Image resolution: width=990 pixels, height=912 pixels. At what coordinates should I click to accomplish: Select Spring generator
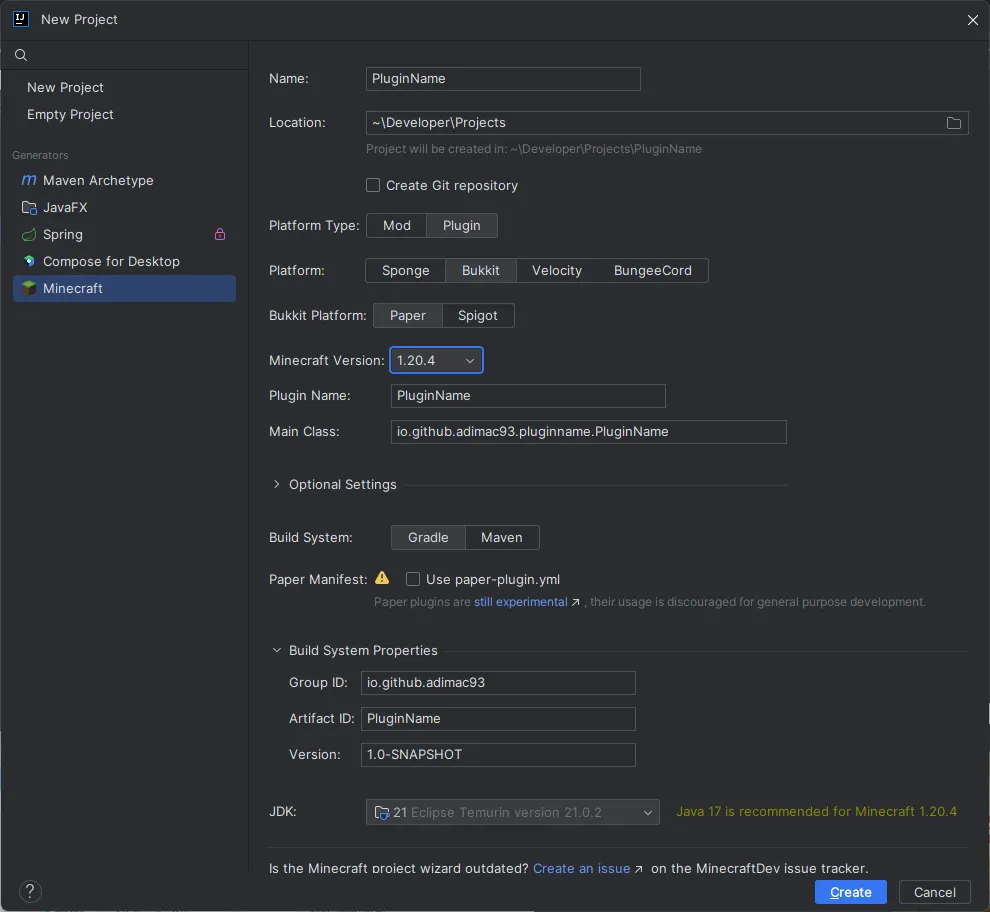point(124,234)
